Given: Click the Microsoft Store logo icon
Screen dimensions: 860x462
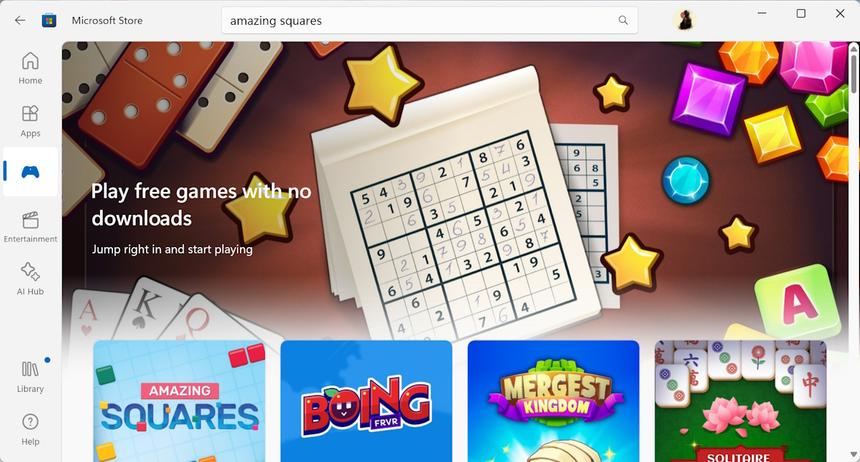Looking at the screenshot, I should coord(49,20).
